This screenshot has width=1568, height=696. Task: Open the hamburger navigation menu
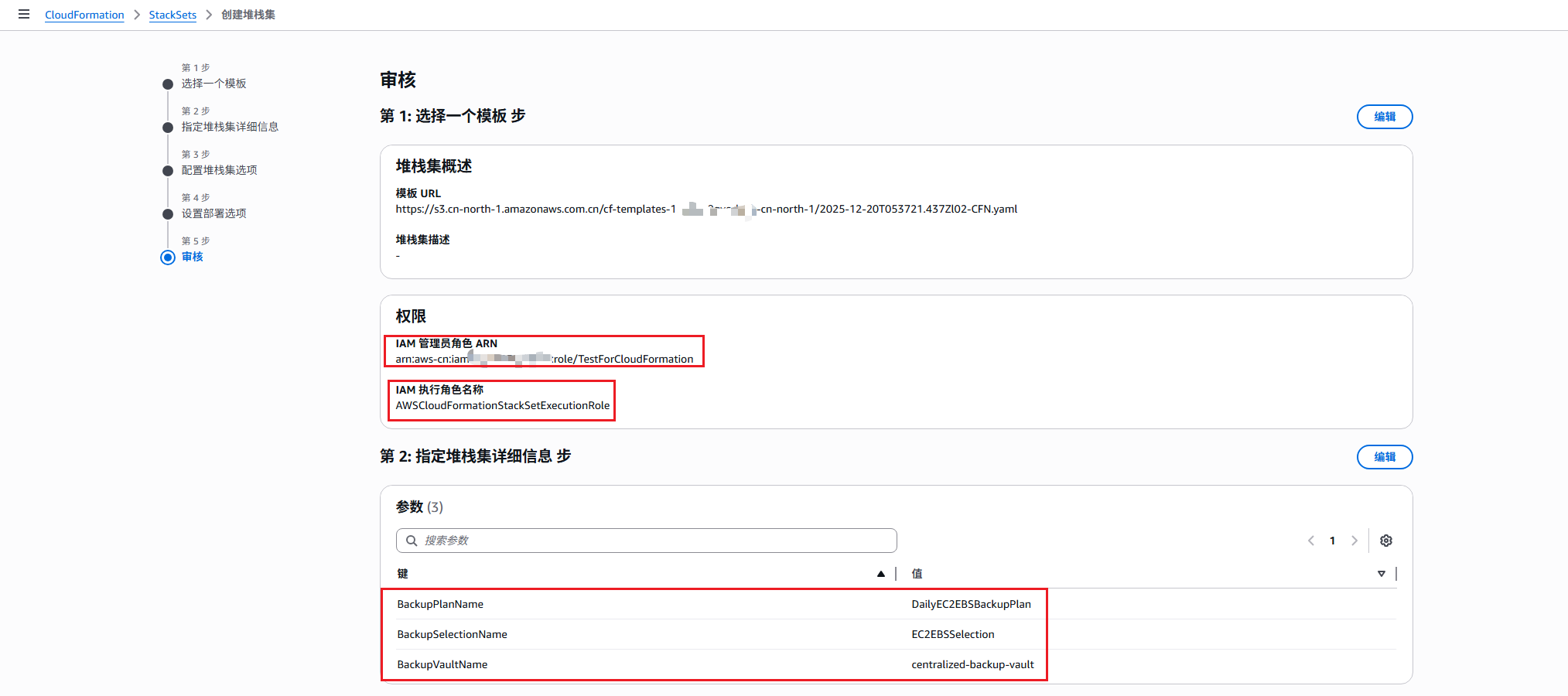point(24,14)
